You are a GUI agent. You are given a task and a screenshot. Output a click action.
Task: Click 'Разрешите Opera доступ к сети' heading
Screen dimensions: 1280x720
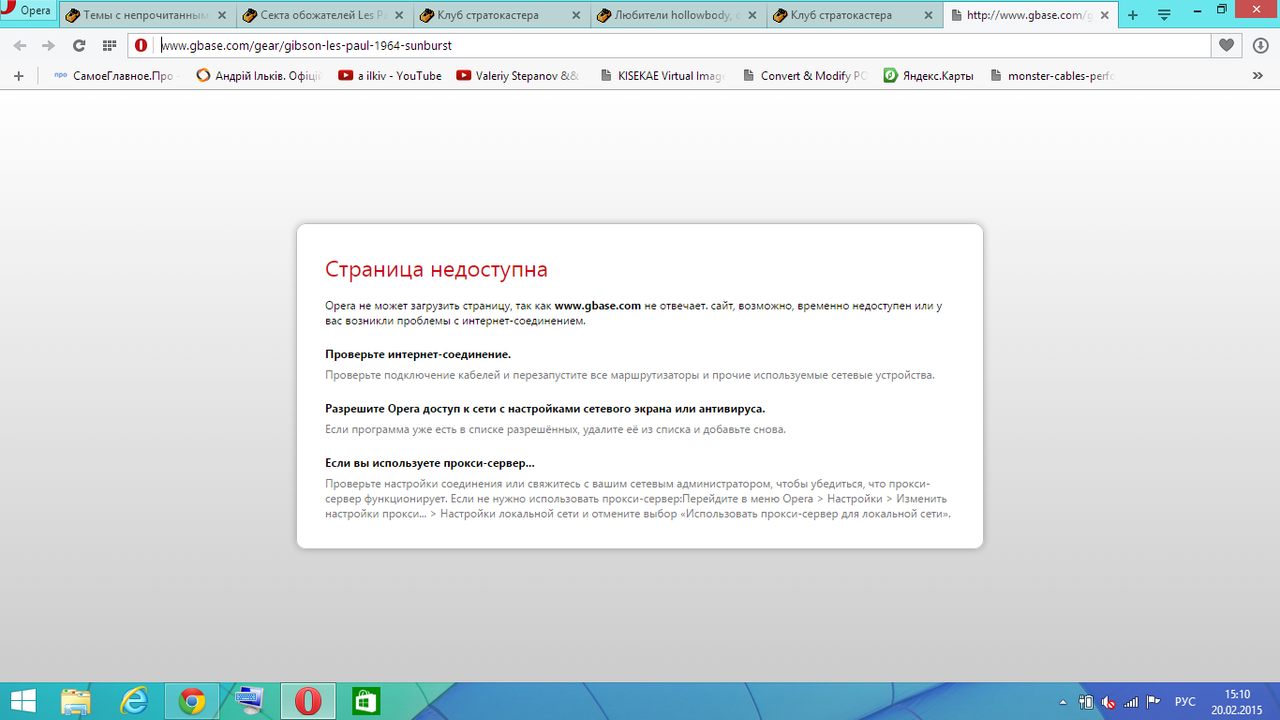click(x=545, y=409)
